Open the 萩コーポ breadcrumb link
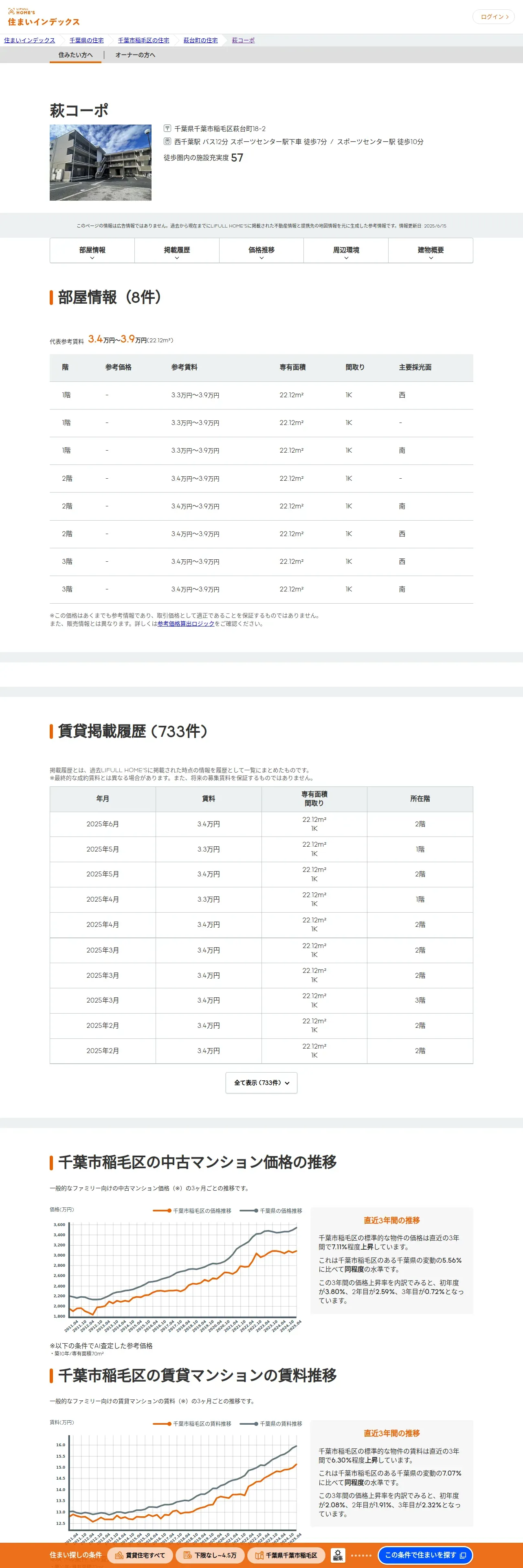This screenshot has height=1568, width=523. [x=244, y=40]
